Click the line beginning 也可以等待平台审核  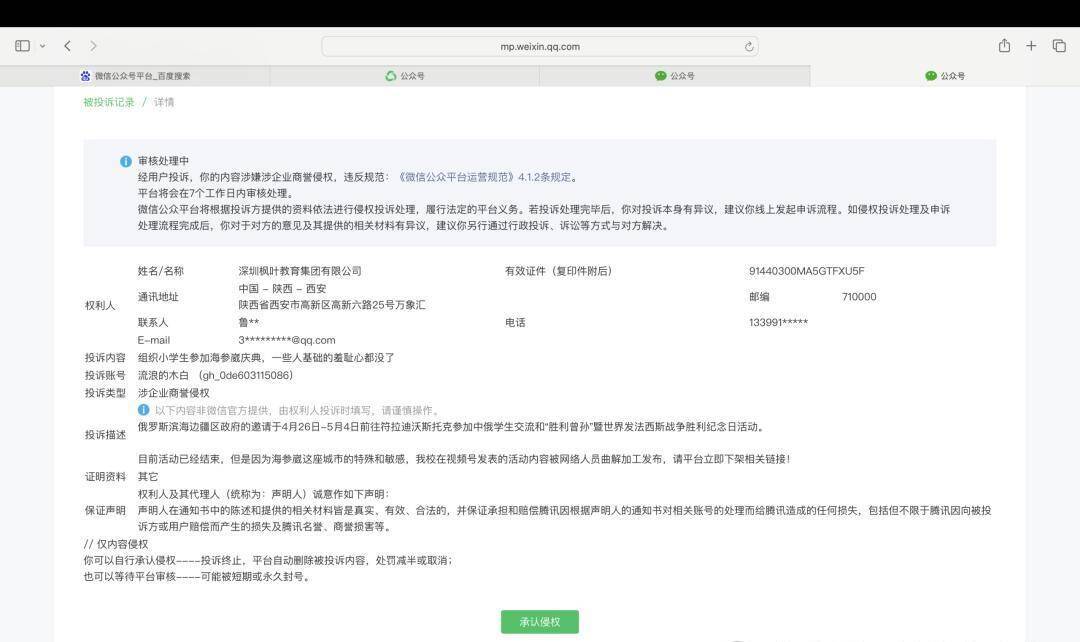(x=198, y=577)
